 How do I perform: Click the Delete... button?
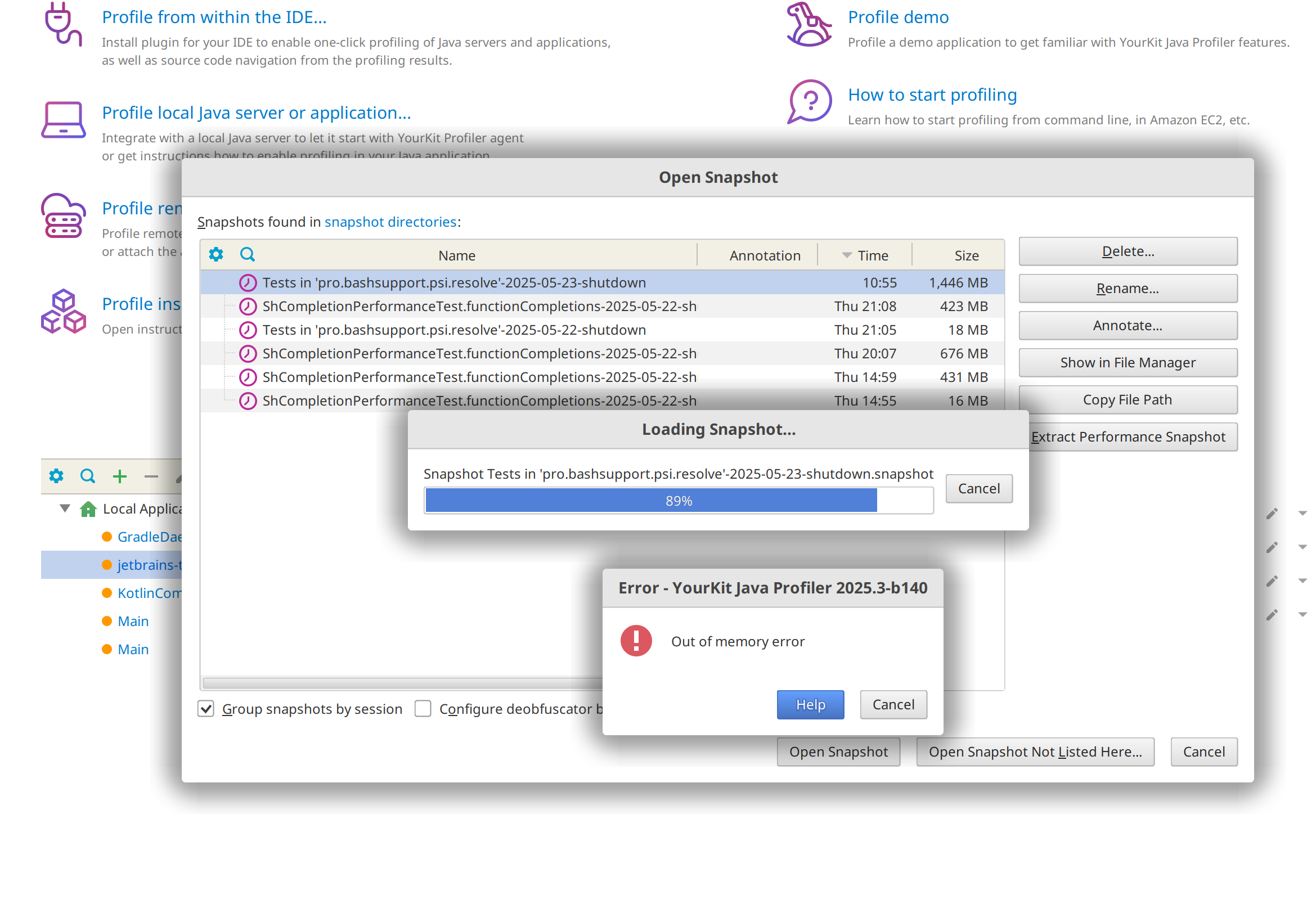[1128, 251]
